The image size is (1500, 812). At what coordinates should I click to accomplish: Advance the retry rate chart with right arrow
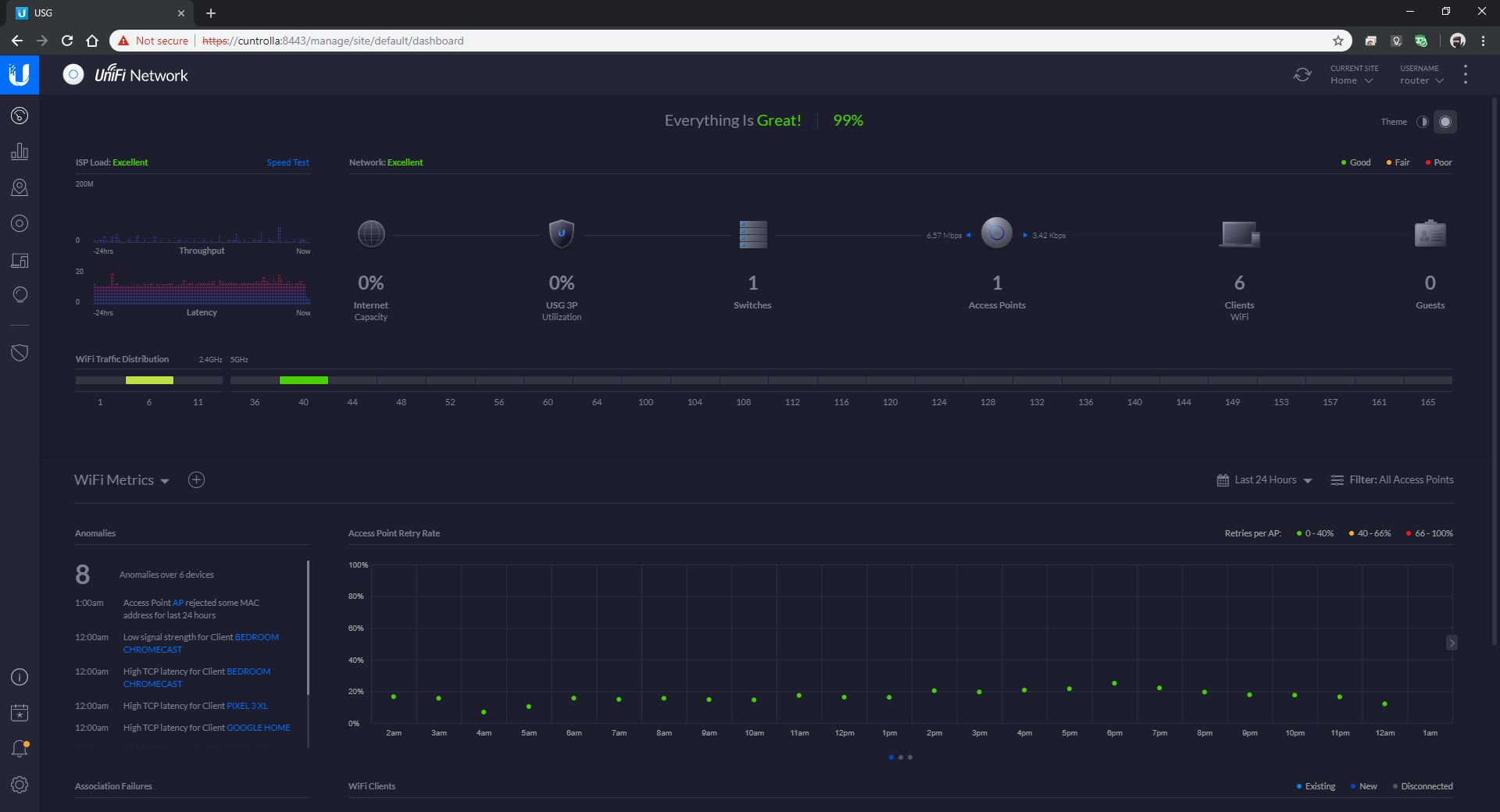tap(1452, 643)
